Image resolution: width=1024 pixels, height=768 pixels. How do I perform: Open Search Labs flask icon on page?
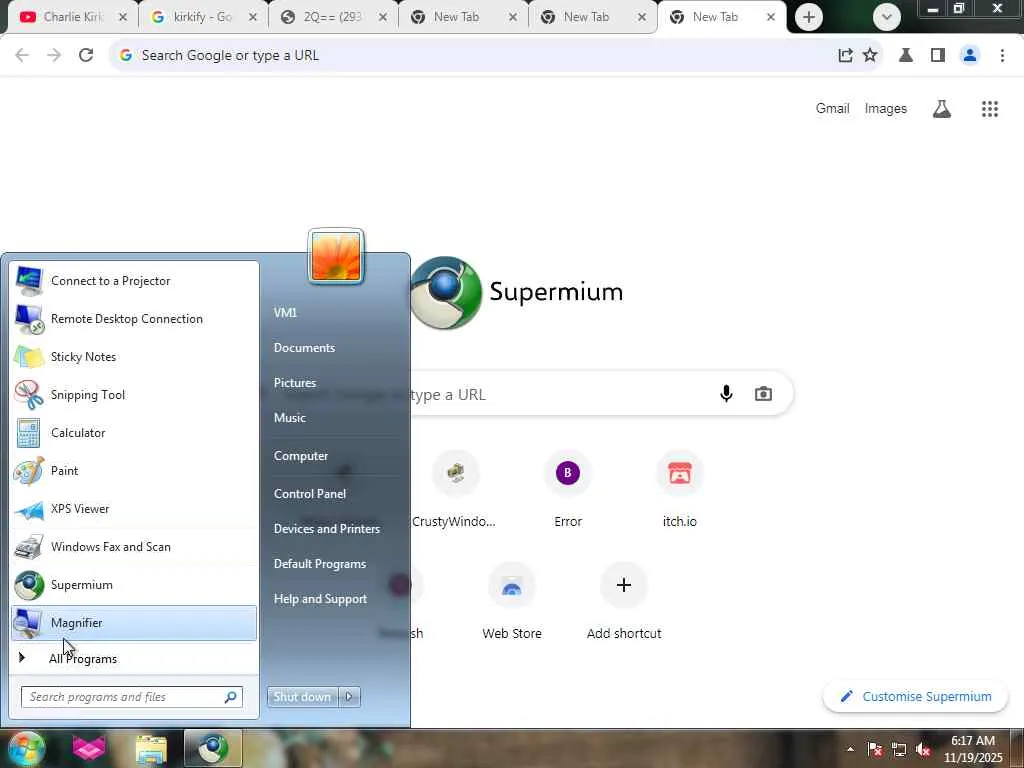click(x=942, y=109)
